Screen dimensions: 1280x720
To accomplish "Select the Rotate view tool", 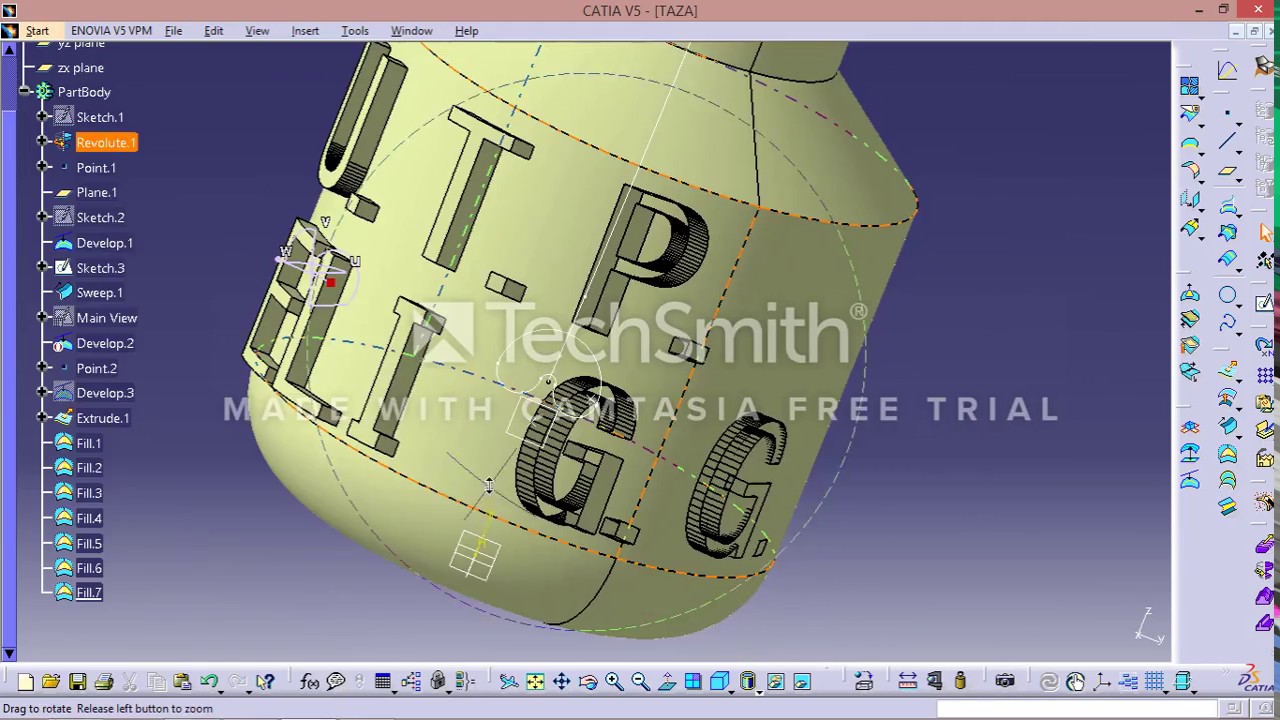I will click(588, 682).
